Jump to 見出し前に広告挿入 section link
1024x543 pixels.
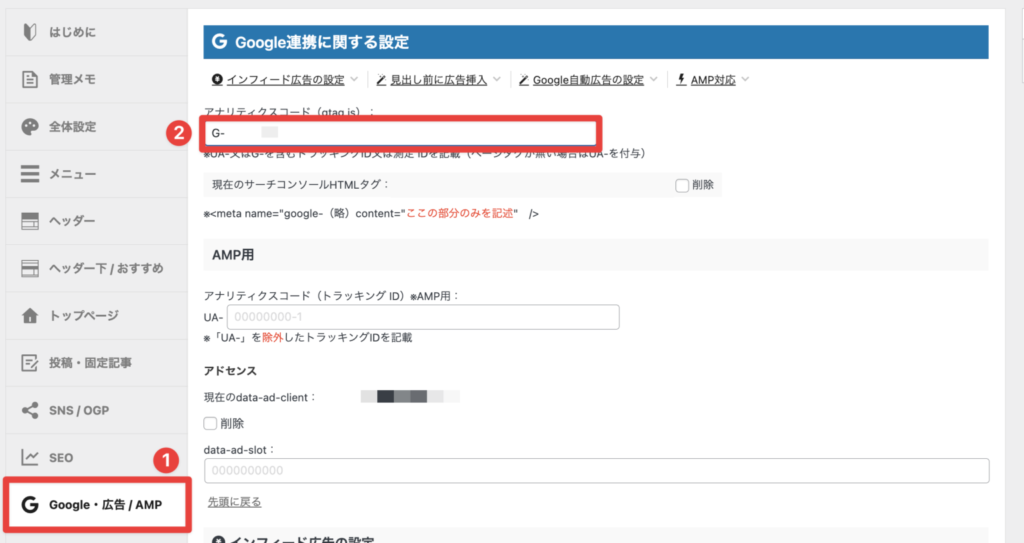pos(439,80)
